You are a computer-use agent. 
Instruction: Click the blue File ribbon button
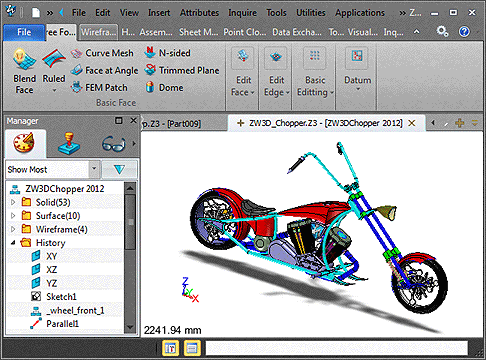tap(24, 32)
